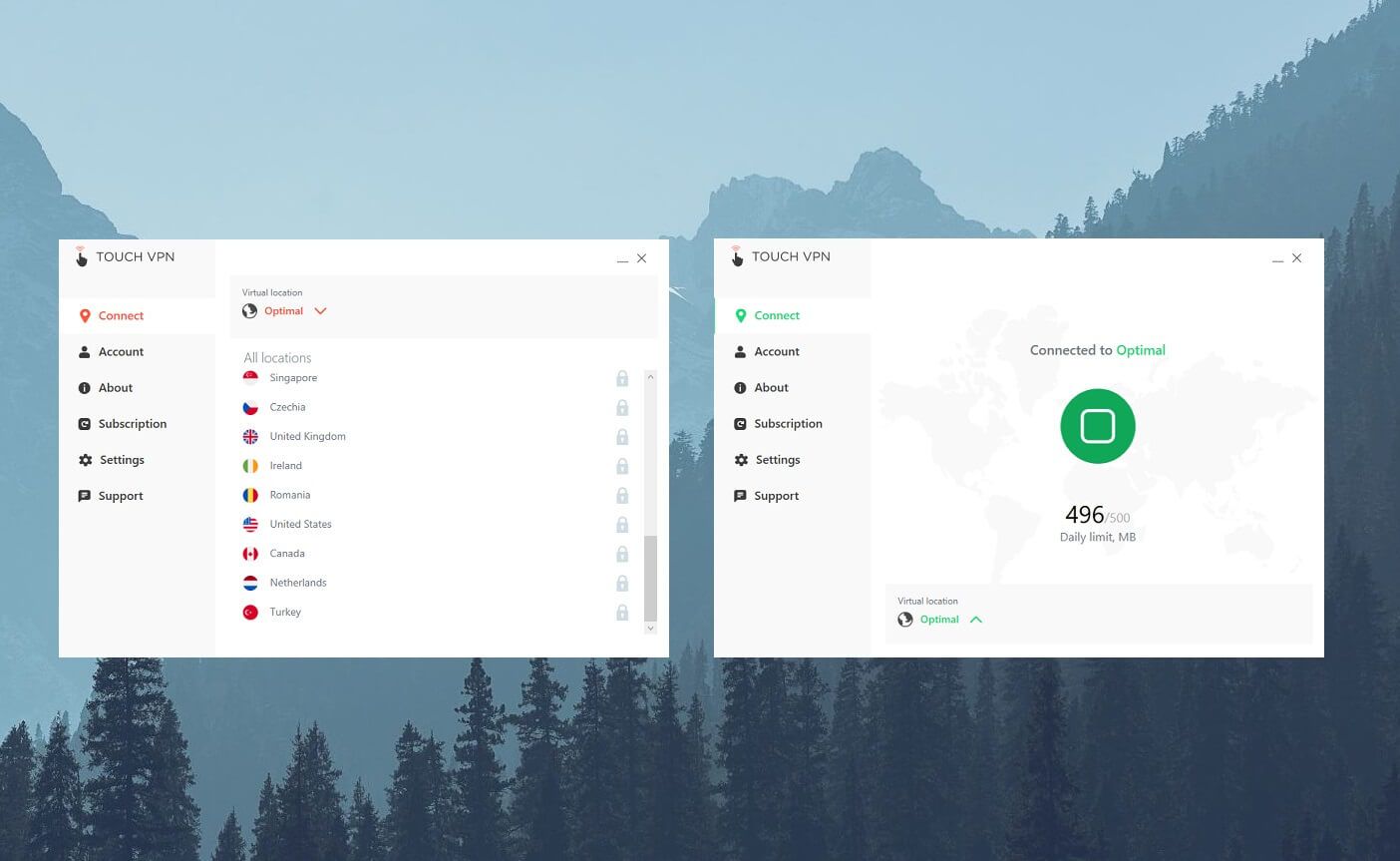Screen dimensions: 1400x861
Task: Click the Turkey flag icon
Action: pyautogui.click(x=250, y=612)
